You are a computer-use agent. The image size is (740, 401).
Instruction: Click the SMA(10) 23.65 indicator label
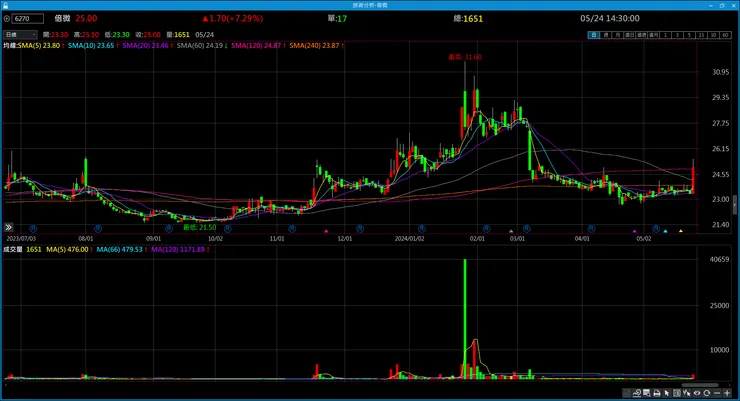point(91,45)
